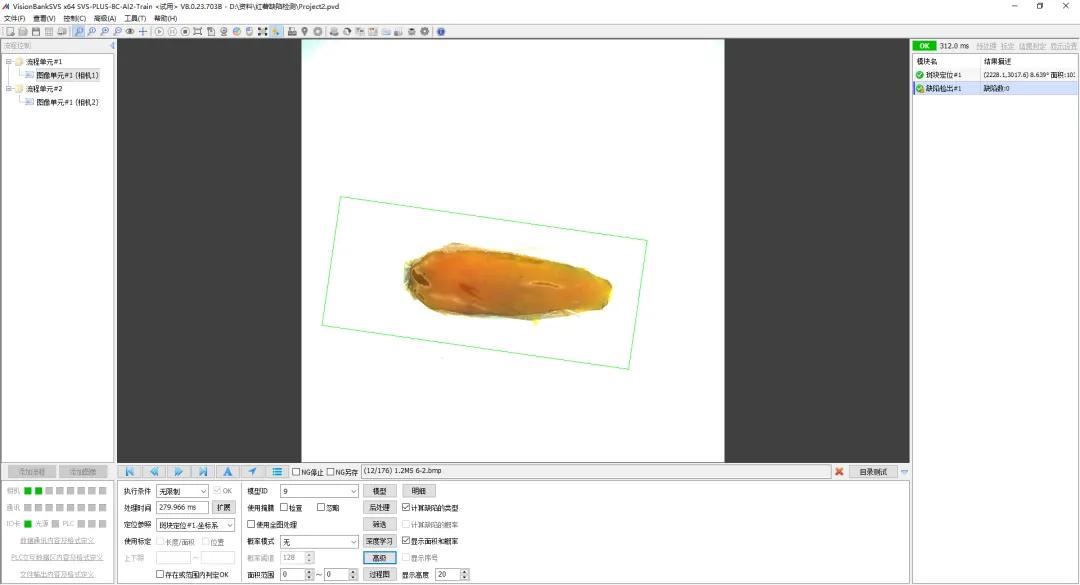
Task: Tick the 使用全图处理 checkbox
Action: point(251,524)
